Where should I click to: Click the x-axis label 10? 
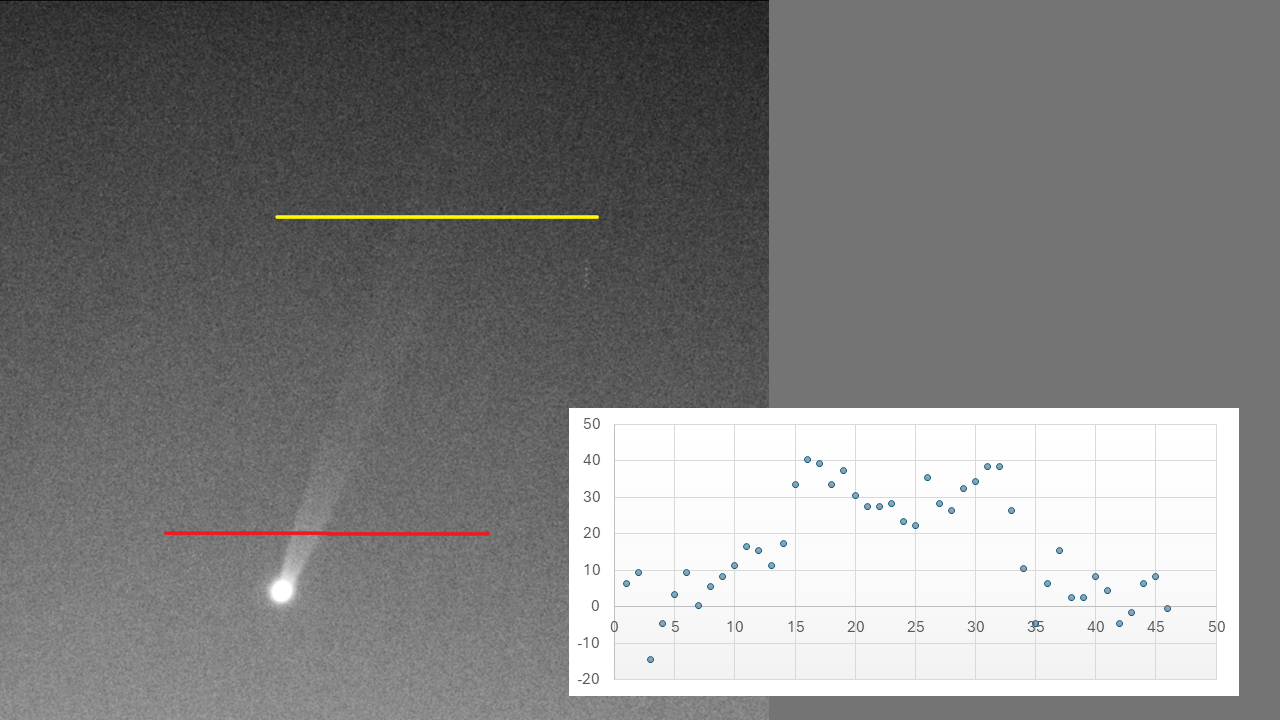click(734, 627)
